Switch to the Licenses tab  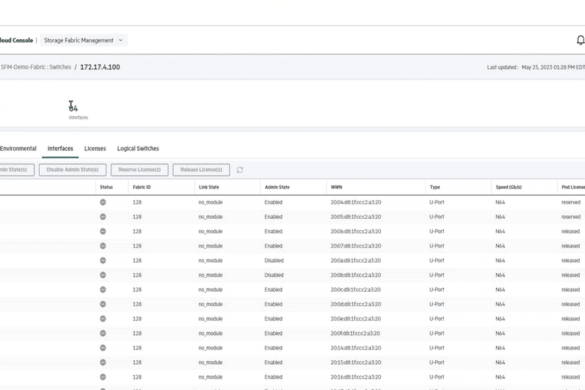tap(95, 149)
